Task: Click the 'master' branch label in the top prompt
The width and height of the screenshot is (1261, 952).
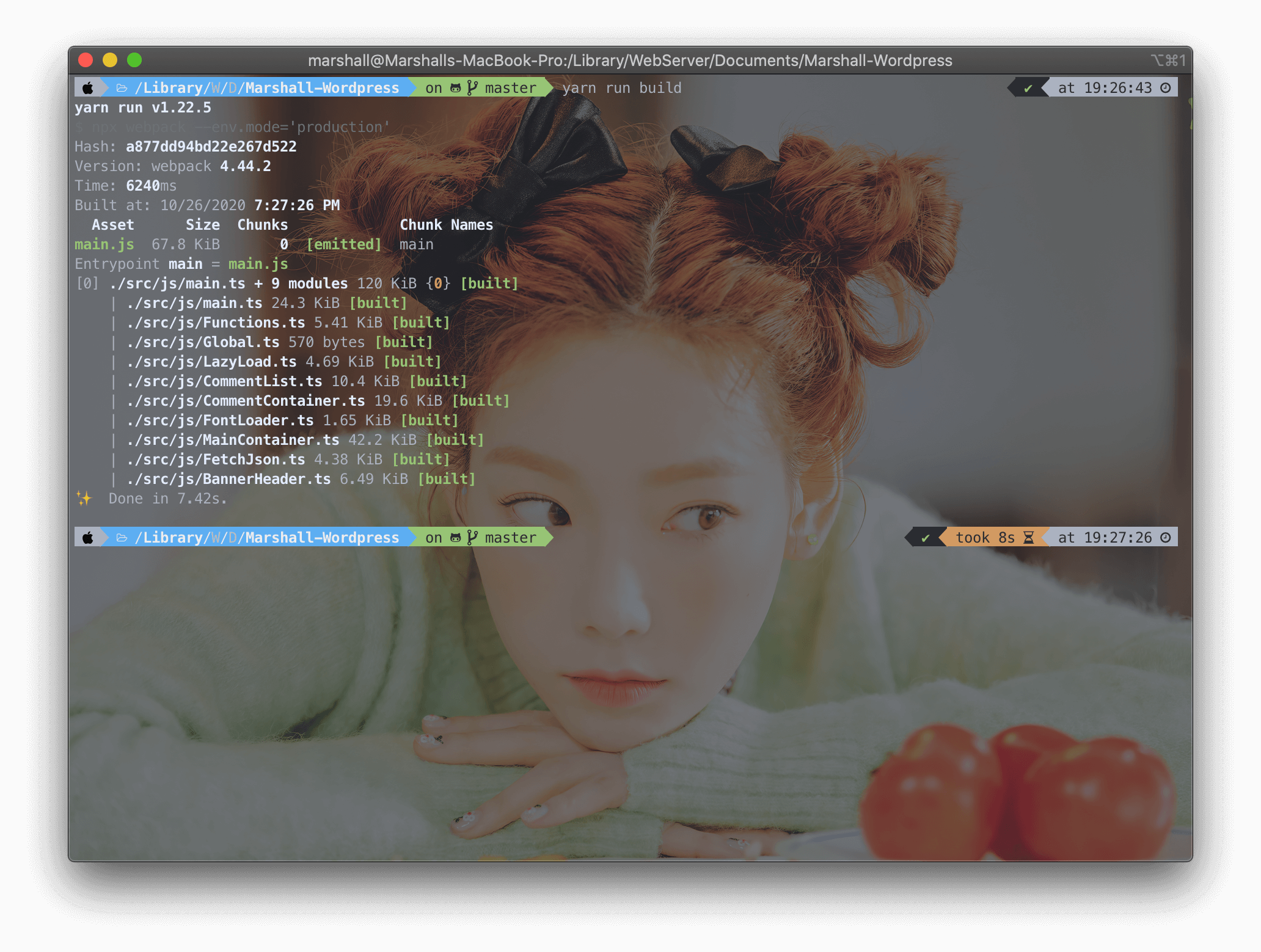Action: [511, 88]
